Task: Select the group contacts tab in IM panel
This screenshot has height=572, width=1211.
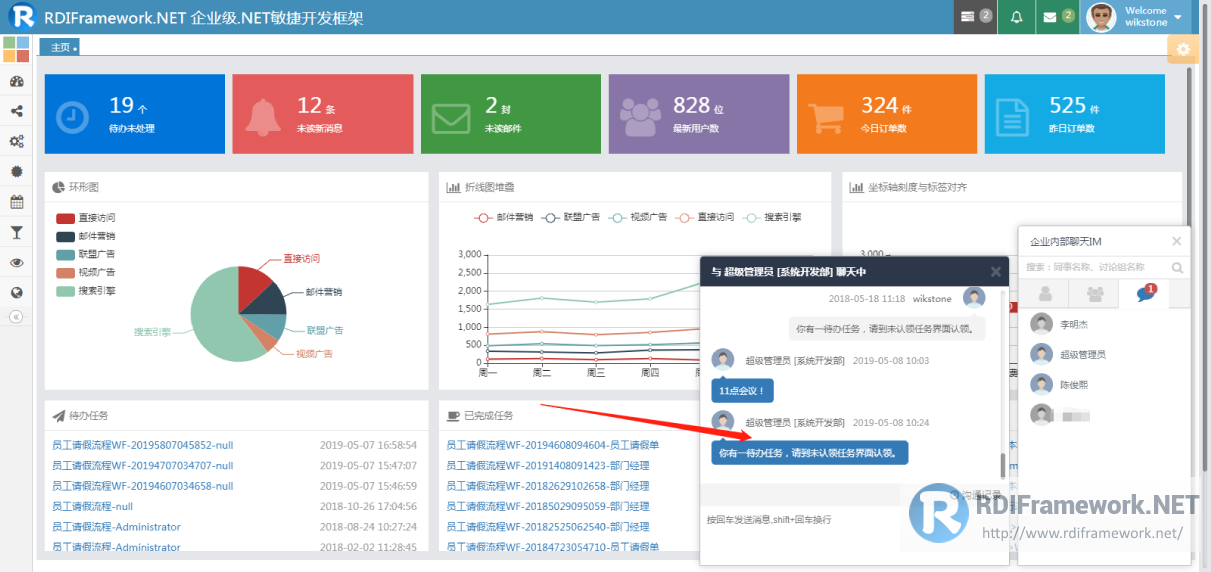Action: (x=1095, y=294)
